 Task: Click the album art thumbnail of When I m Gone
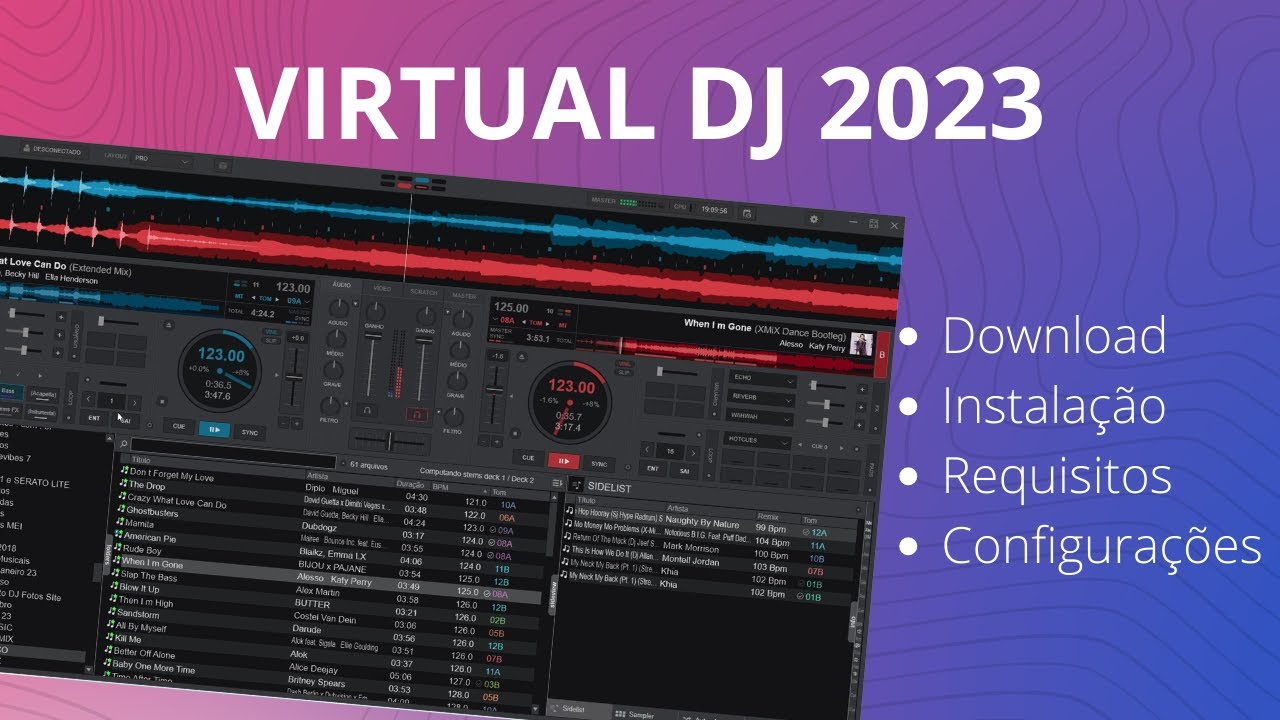pyautogui.click(x=860, y=344)
